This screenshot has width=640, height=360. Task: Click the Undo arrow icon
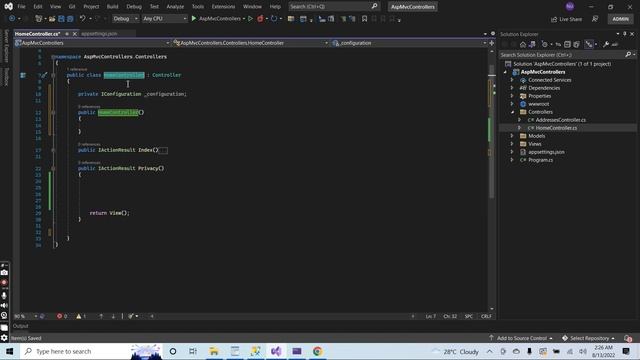tap(82, 19)
